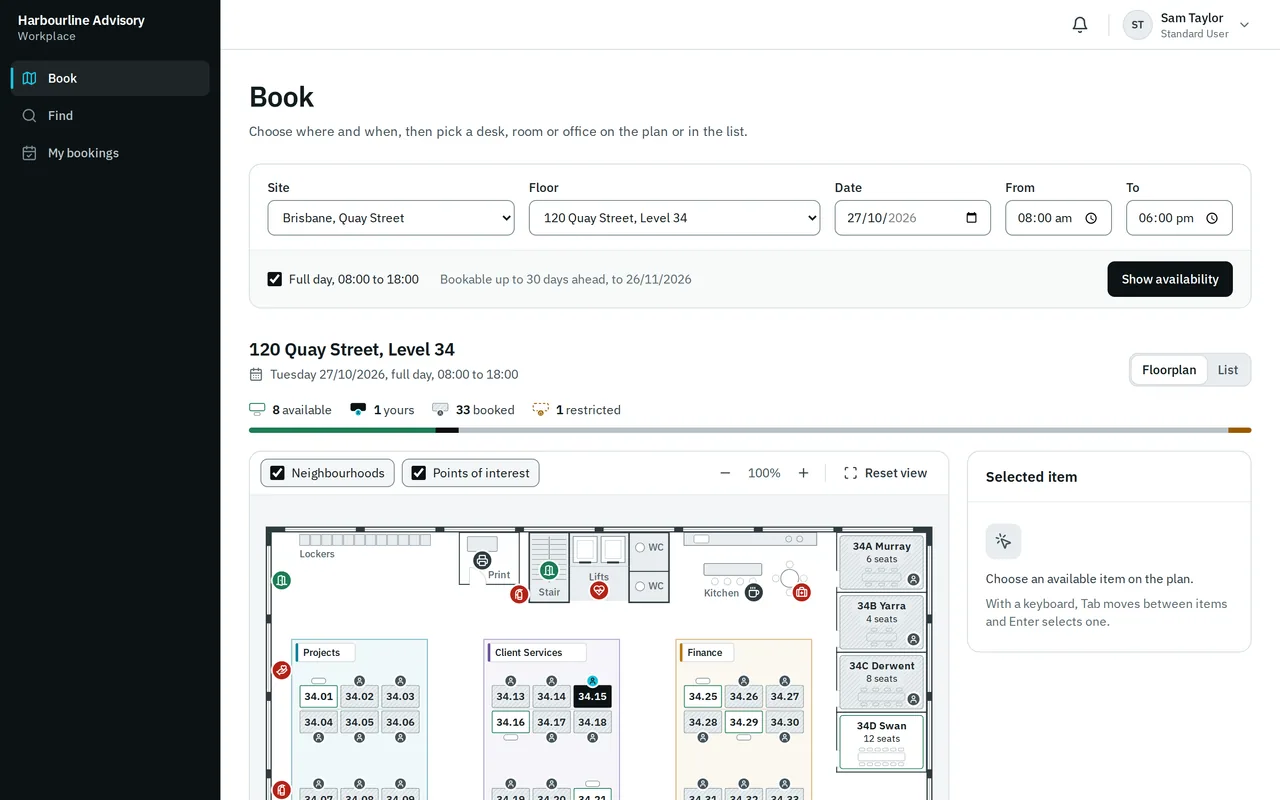Image resolution: width=1280 pixels, height=800 pixels.
Task: Click the Book map icon in sidebar
Action: [30, 78]
